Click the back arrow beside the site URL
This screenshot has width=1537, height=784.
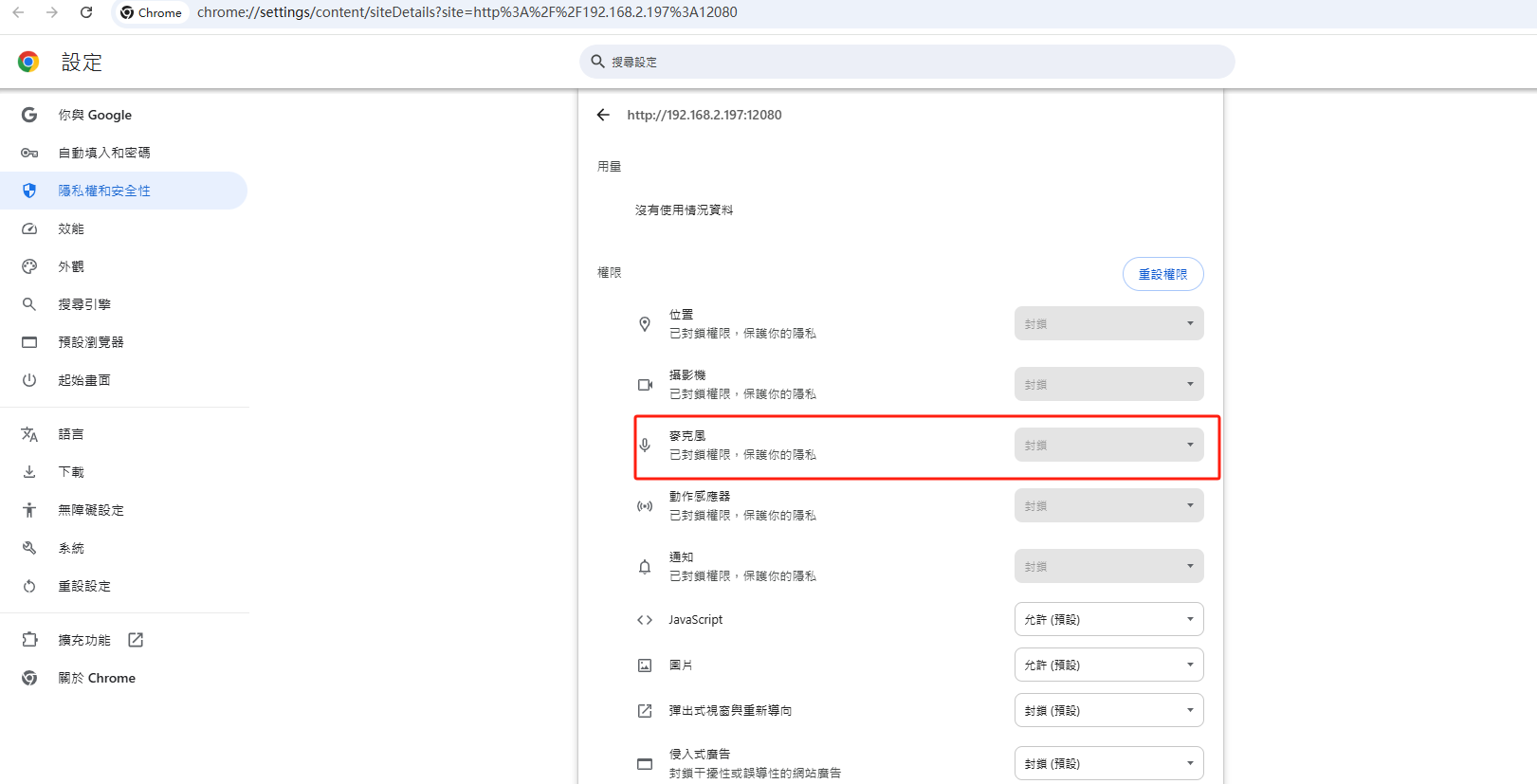pos(603,115)
